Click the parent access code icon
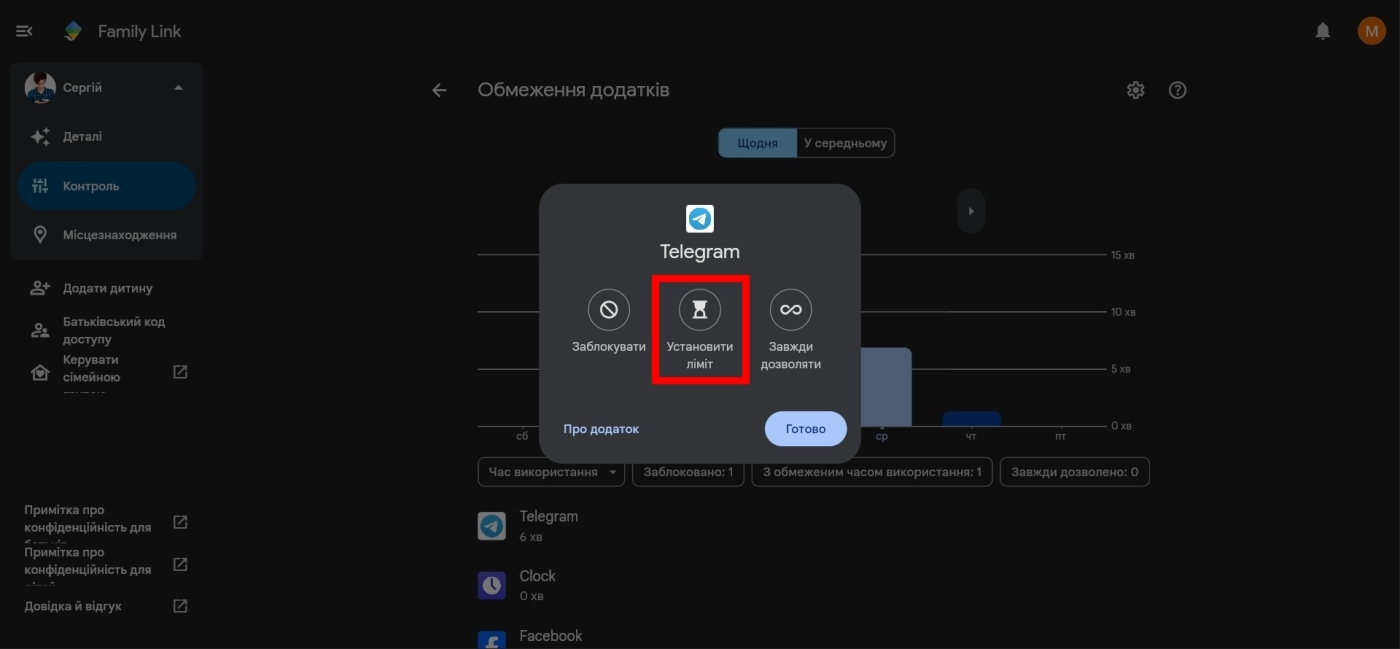Viewport: 1400px width, 649px height. (x=40, y=331)
